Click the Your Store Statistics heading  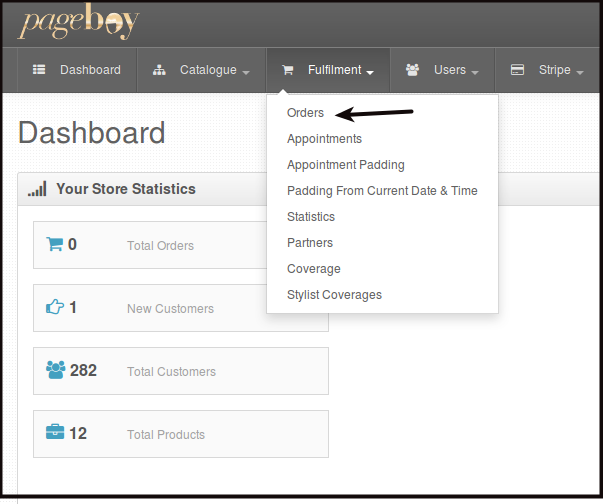[126, 189]
